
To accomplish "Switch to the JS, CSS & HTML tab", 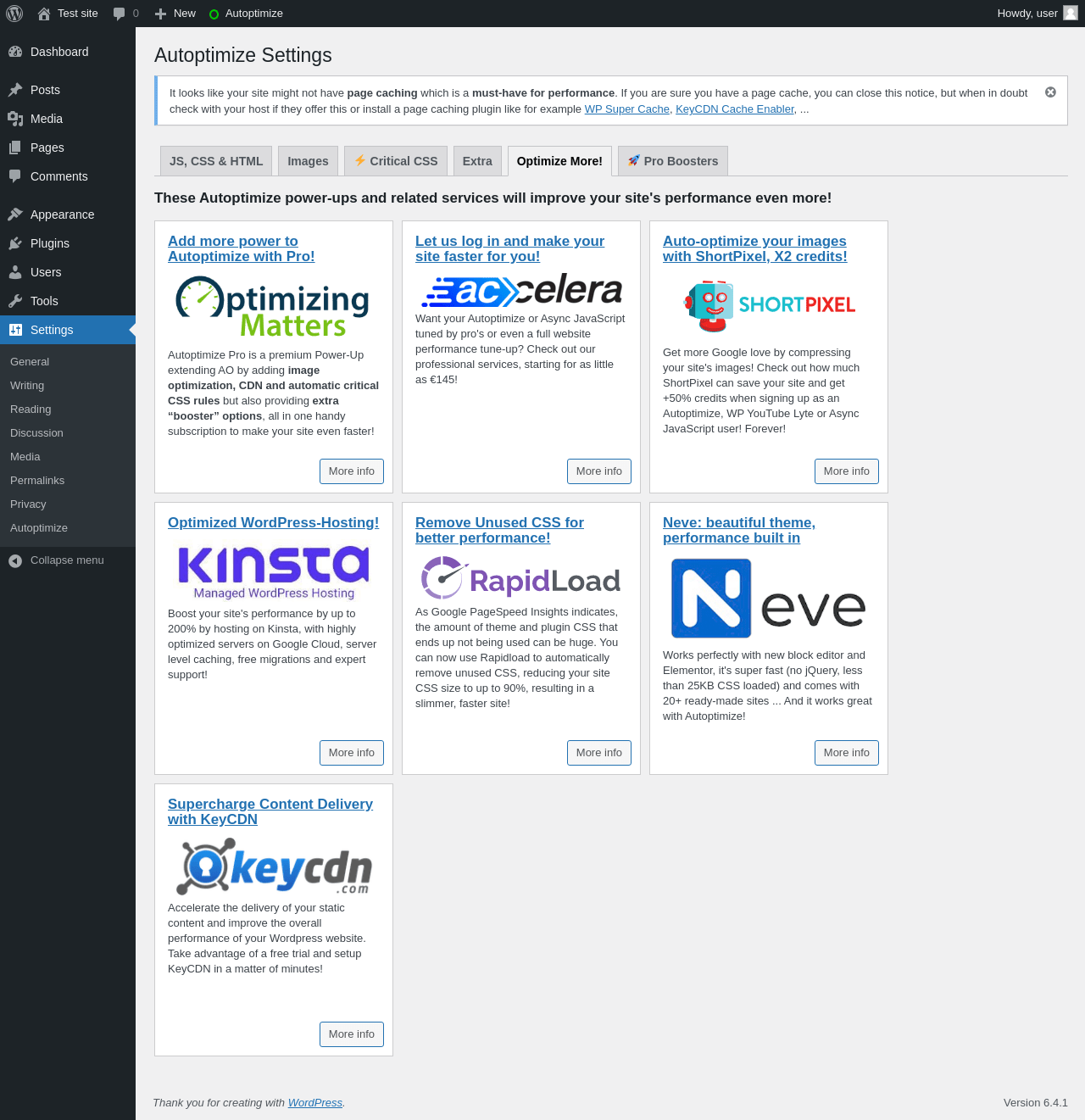I will (x=216, y=161).
